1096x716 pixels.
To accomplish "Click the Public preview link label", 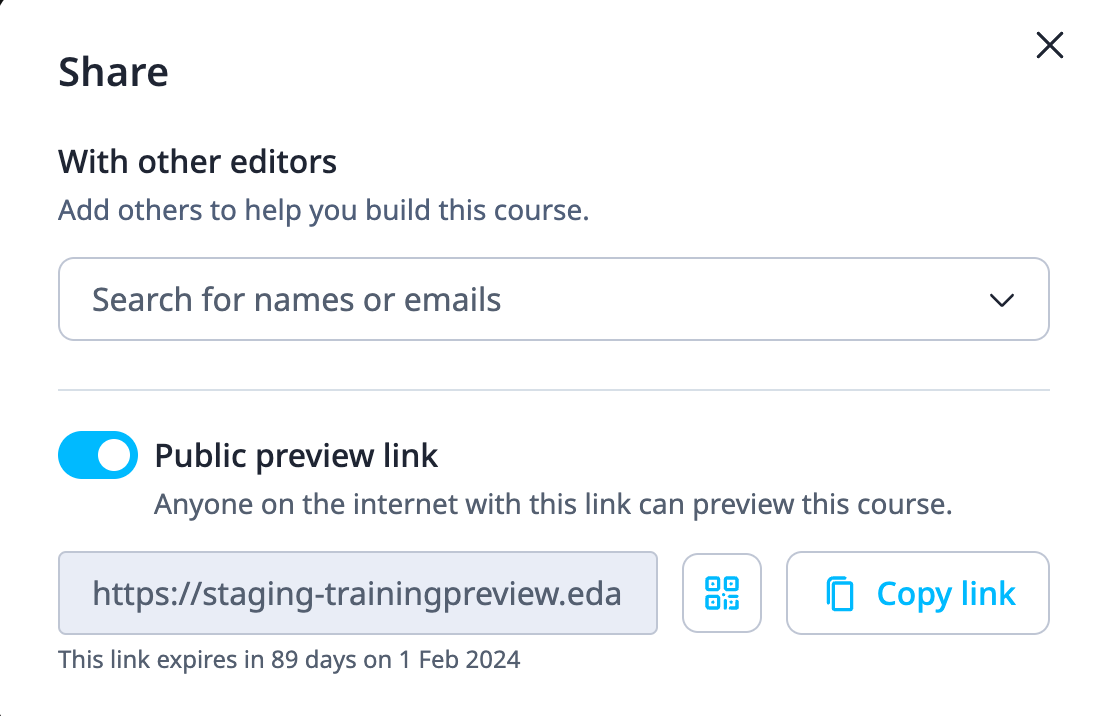I will [x=296, y=456].
